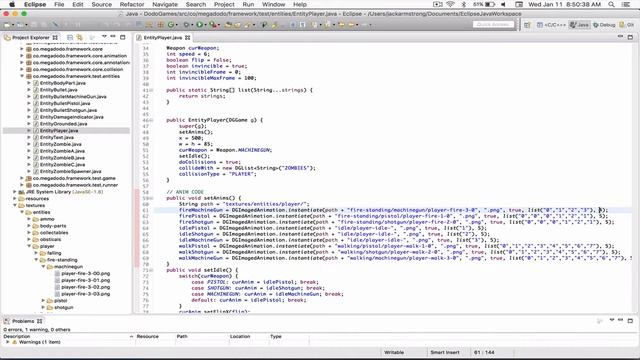The width and height of the screenshot is (640, 360).
Task: Collapse the machinegun folder
Action: click(42, 267)
